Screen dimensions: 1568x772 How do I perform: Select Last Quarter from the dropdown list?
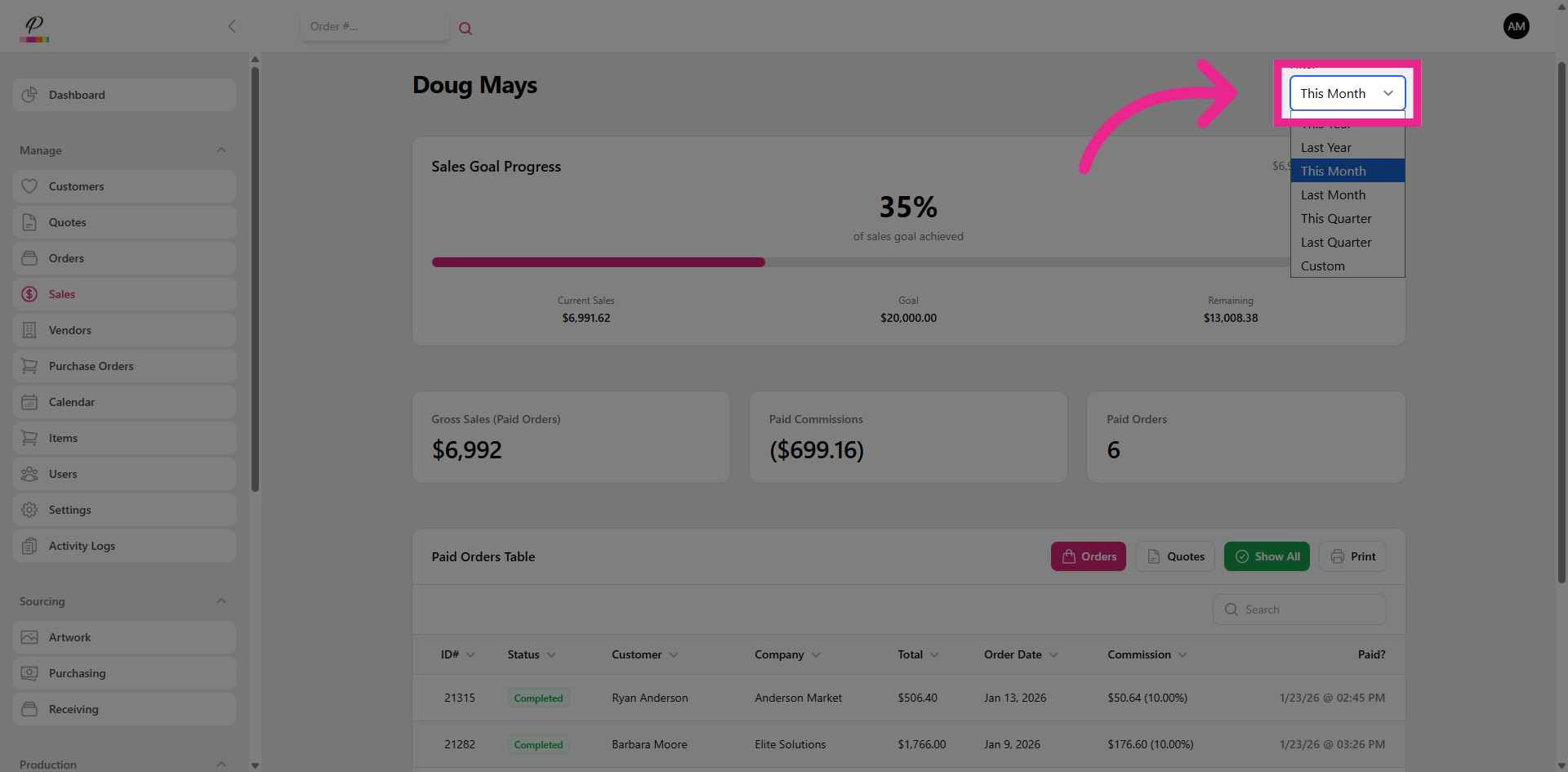click(x=1336, y=243)
